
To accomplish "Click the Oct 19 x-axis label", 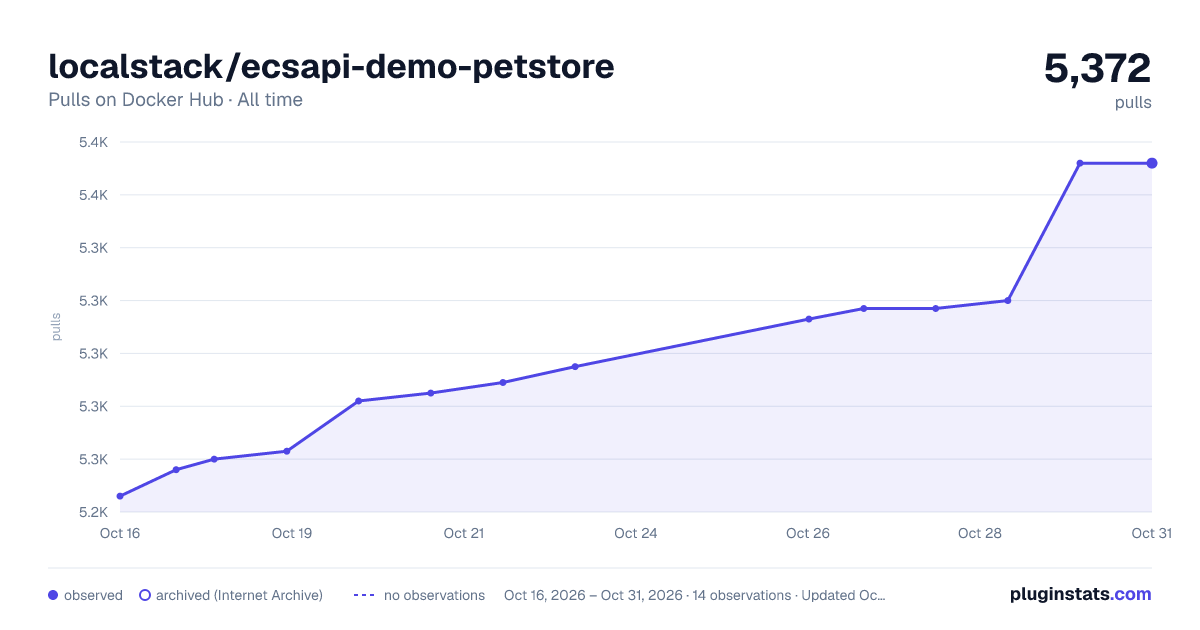I will pos(292,533).
